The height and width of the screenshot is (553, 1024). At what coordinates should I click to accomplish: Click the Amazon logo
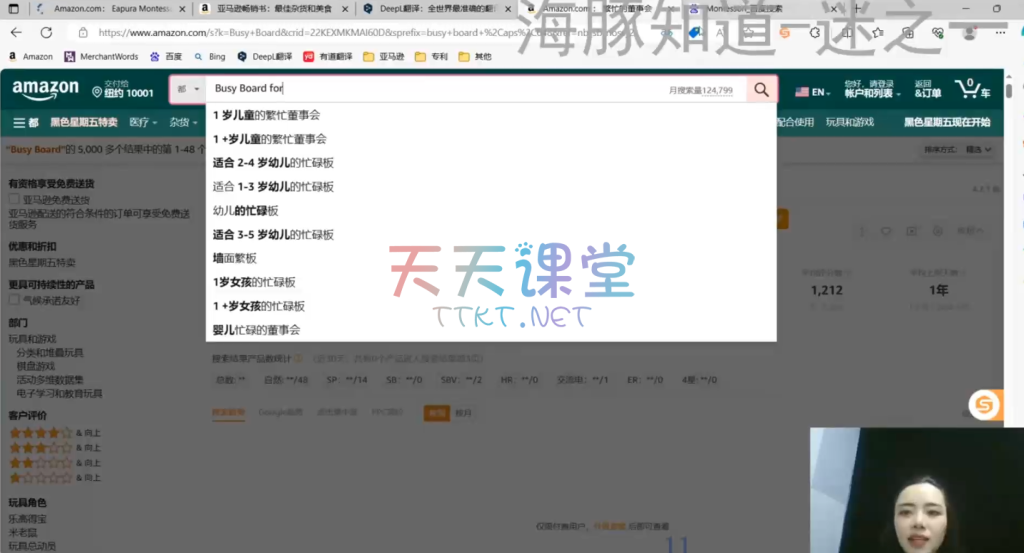point(45,90)
